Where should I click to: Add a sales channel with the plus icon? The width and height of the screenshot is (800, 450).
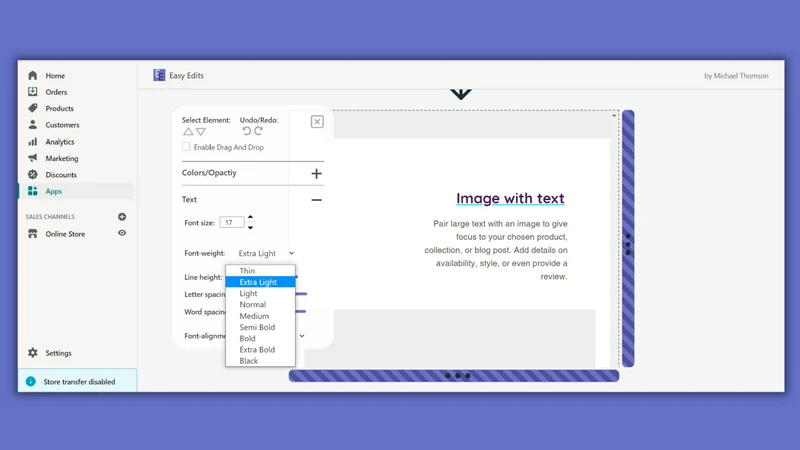[122, 217]
